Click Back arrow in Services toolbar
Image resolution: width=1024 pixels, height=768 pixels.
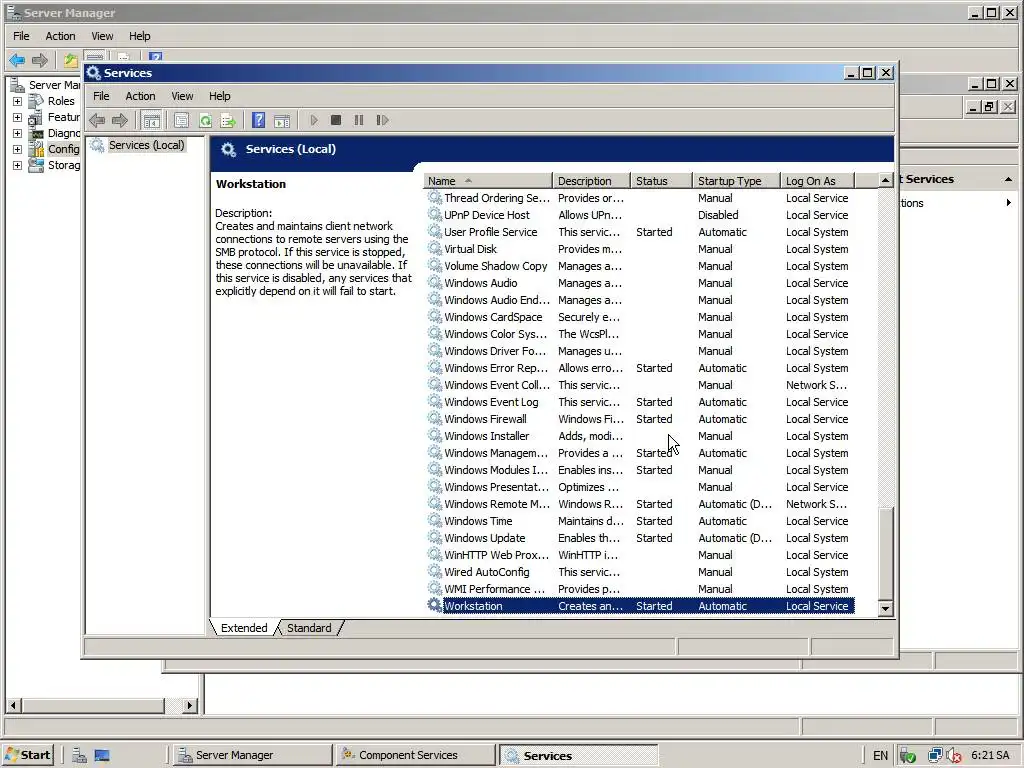97,120
